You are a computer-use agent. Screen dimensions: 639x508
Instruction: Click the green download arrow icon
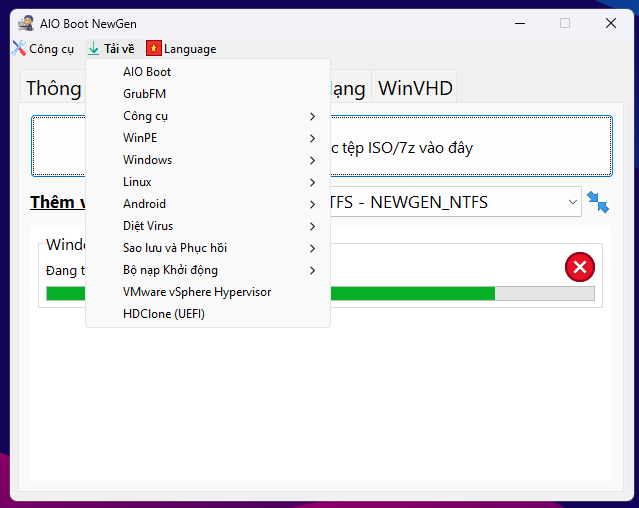coord(93,48)
